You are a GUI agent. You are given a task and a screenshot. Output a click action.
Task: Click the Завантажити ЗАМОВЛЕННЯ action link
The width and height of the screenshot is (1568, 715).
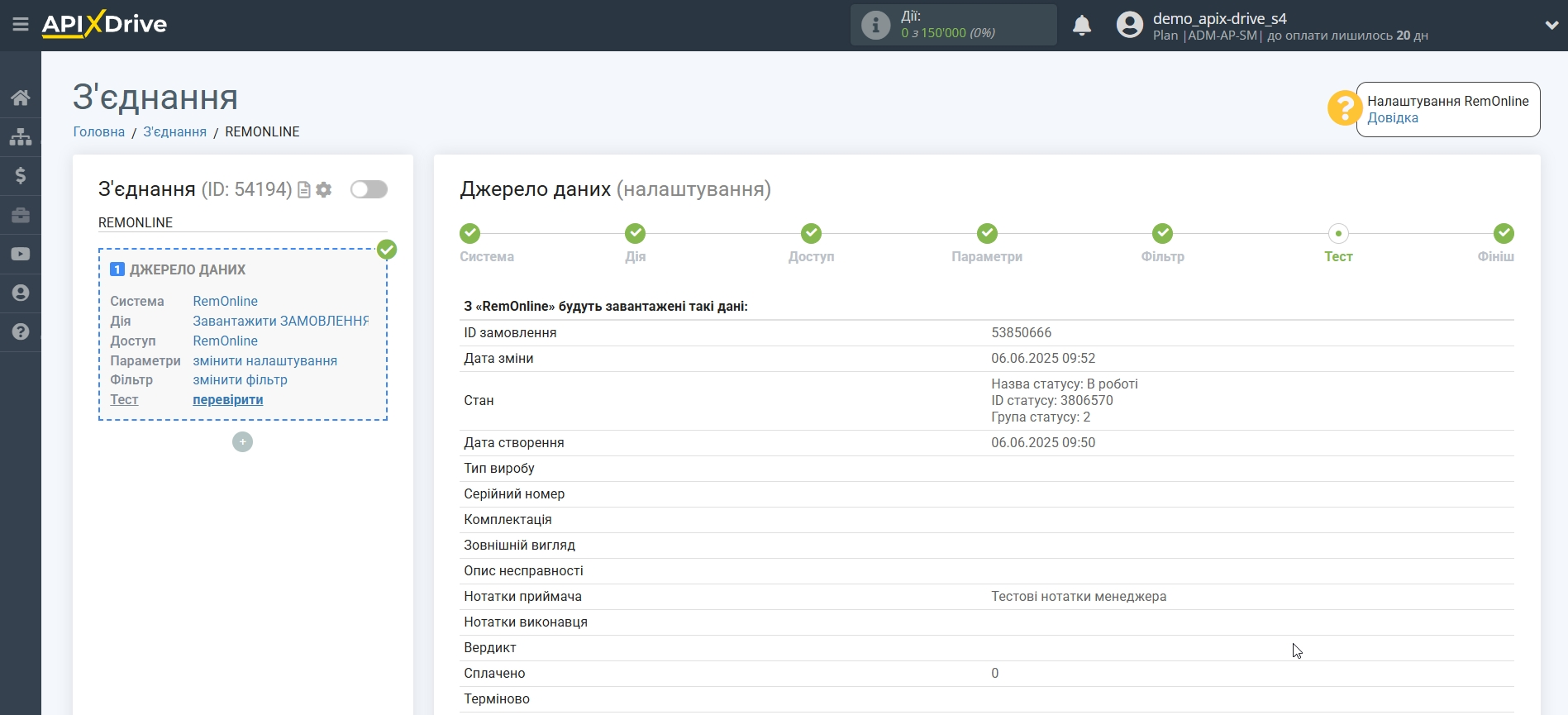280,321
